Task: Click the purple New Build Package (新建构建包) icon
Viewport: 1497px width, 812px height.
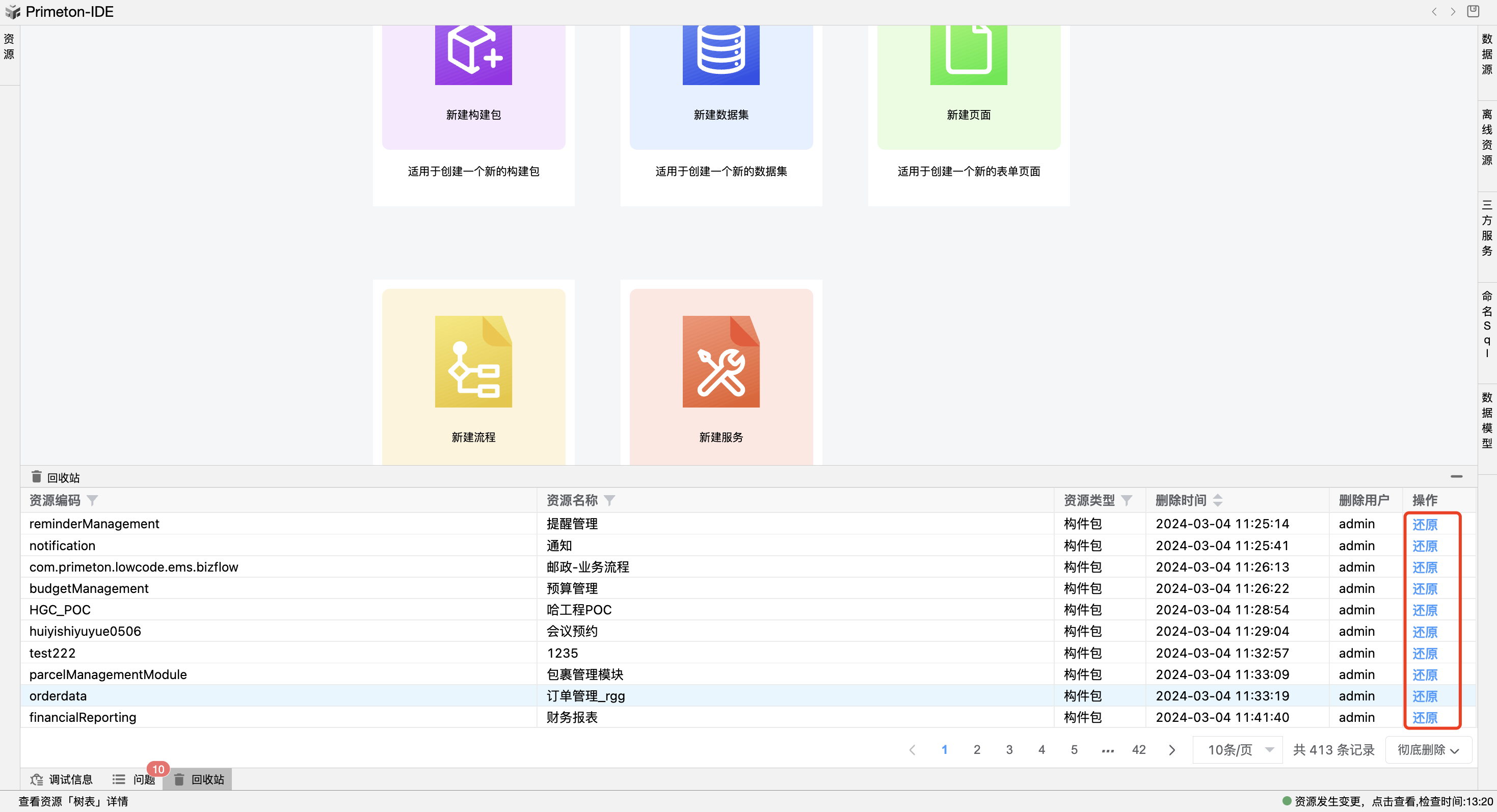Action: (x=473, y=55)
